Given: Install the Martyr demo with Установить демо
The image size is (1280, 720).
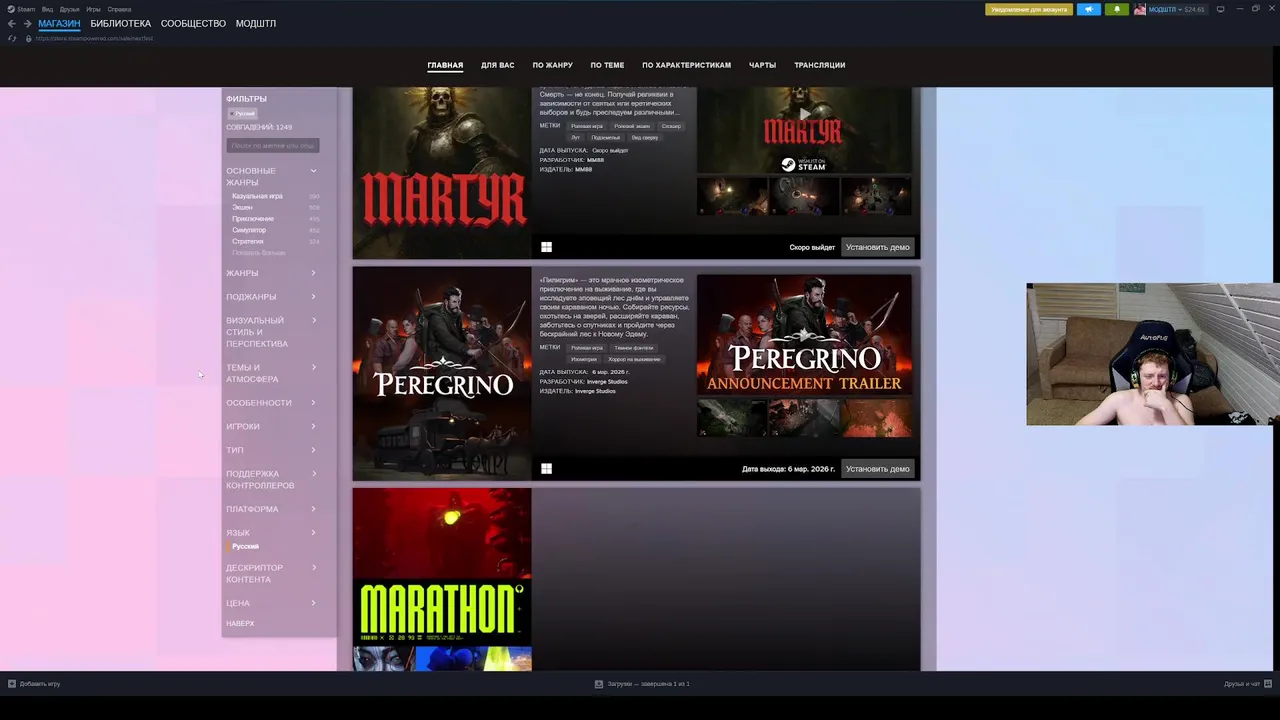Looking at the screenshot, I should (878, 247).
